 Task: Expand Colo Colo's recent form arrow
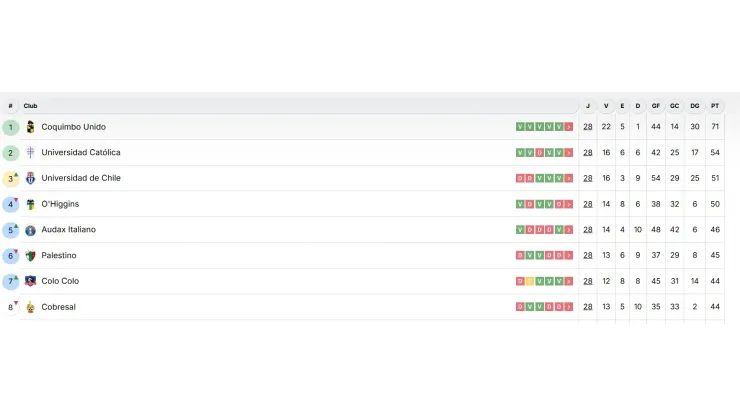[569, 281]
